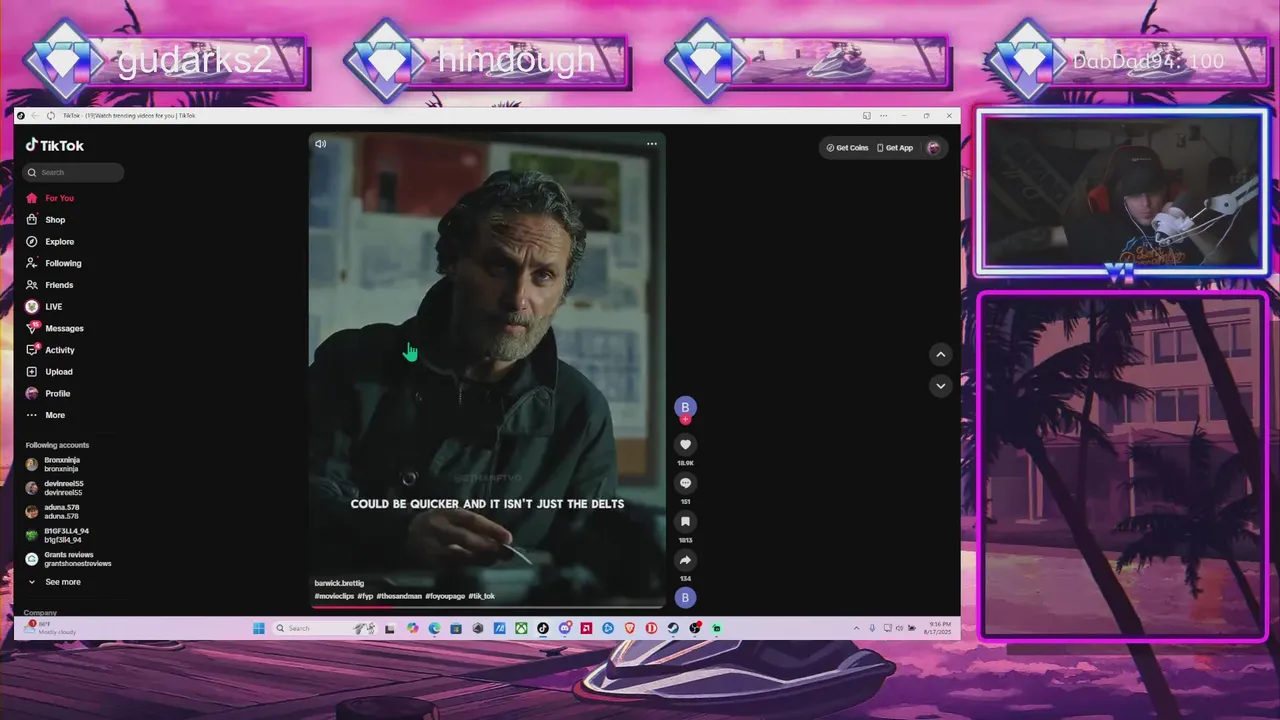This screenshot has height=720, width=1280.
Task: Open the browser window three-dot menu
Action: pos(884,116)
